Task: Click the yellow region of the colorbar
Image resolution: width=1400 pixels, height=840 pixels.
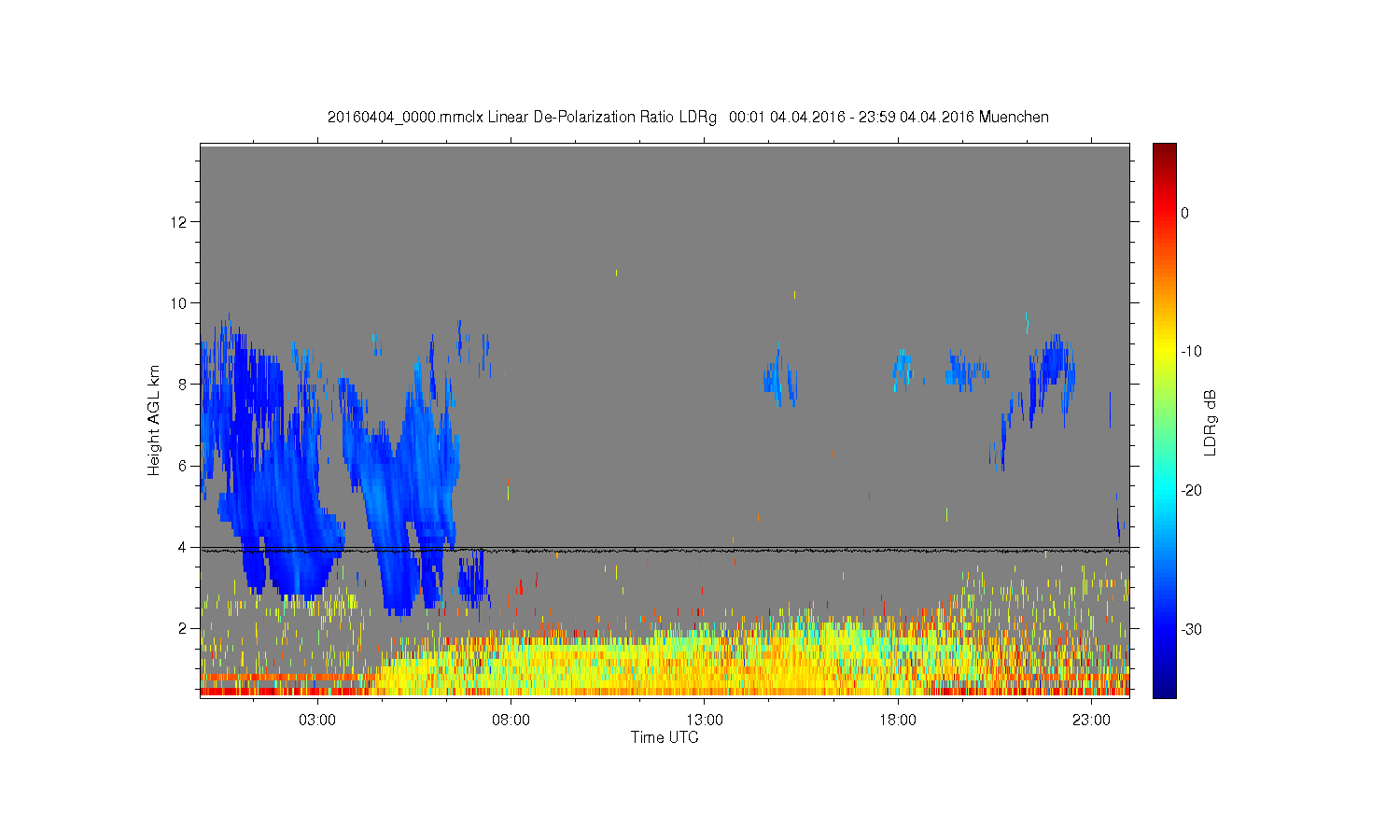Action: pyautogui.click(x=1165, y=351)
